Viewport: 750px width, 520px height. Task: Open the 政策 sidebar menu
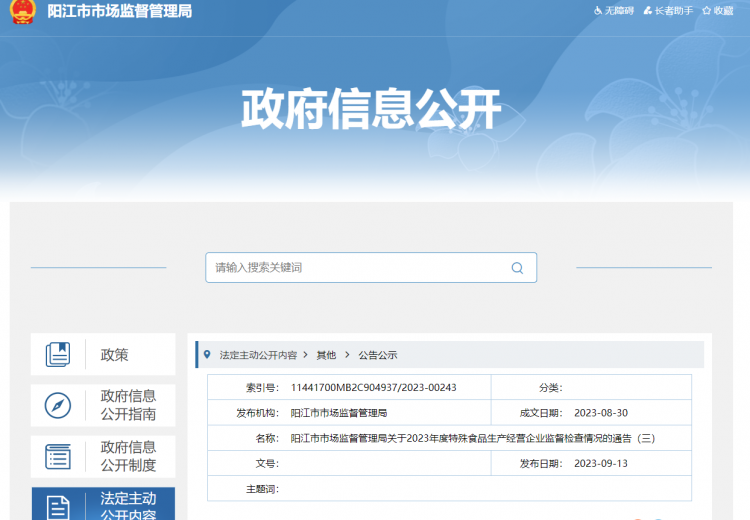pos(103,354)
